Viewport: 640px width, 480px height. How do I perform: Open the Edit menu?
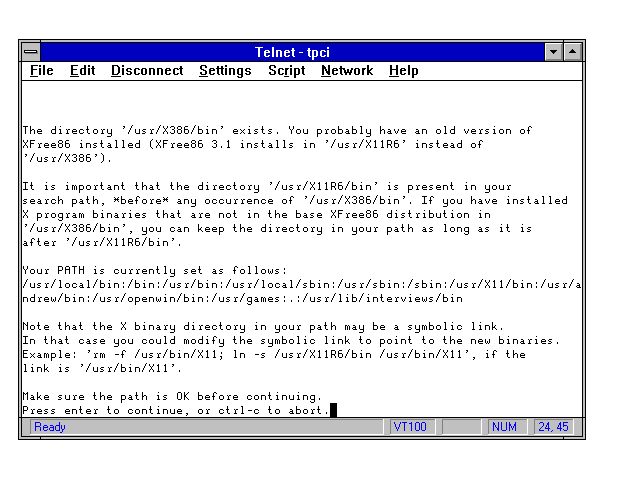(82, 71)
